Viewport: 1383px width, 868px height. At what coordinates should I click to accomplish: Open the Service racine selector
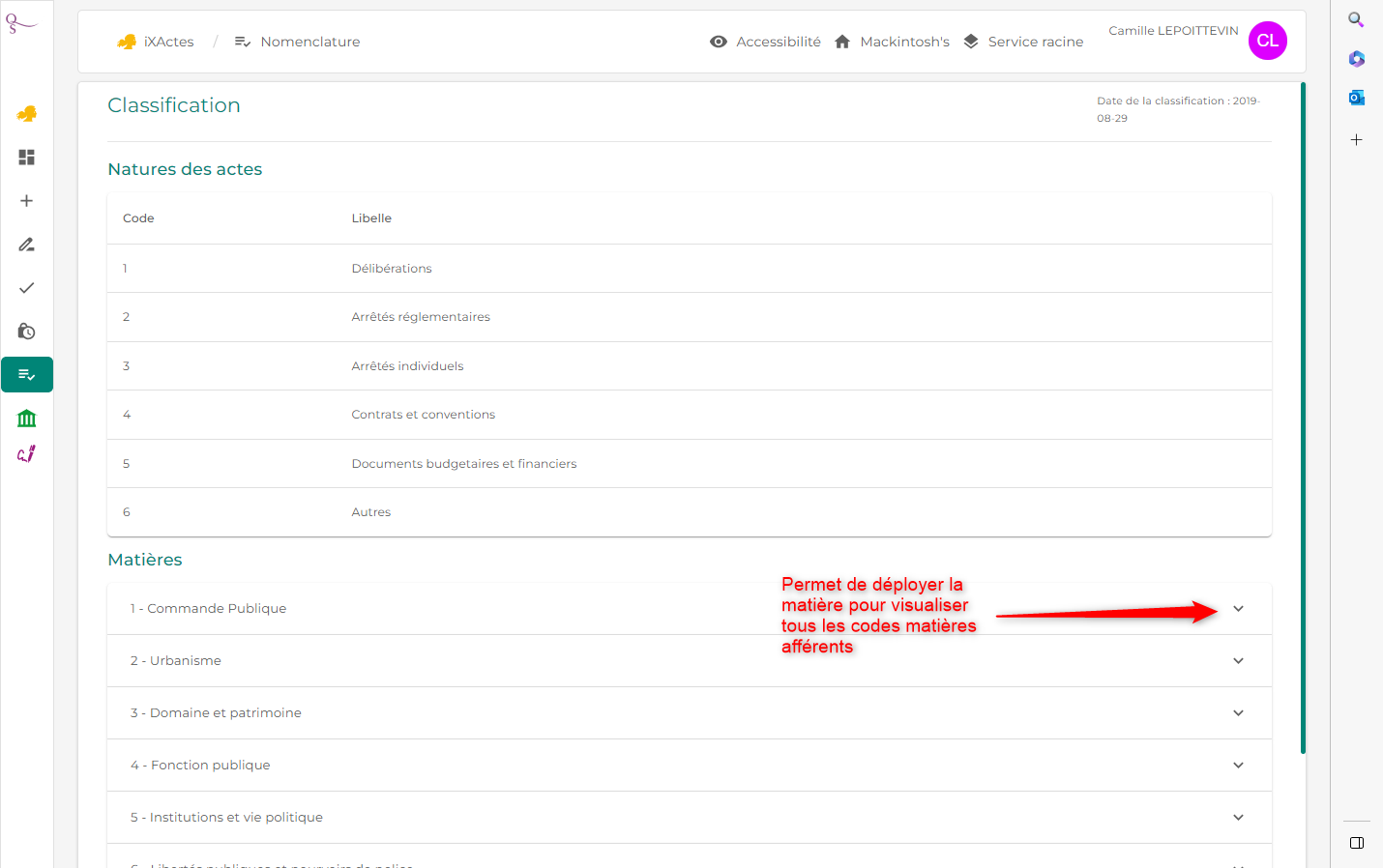tap(1023, 42)
